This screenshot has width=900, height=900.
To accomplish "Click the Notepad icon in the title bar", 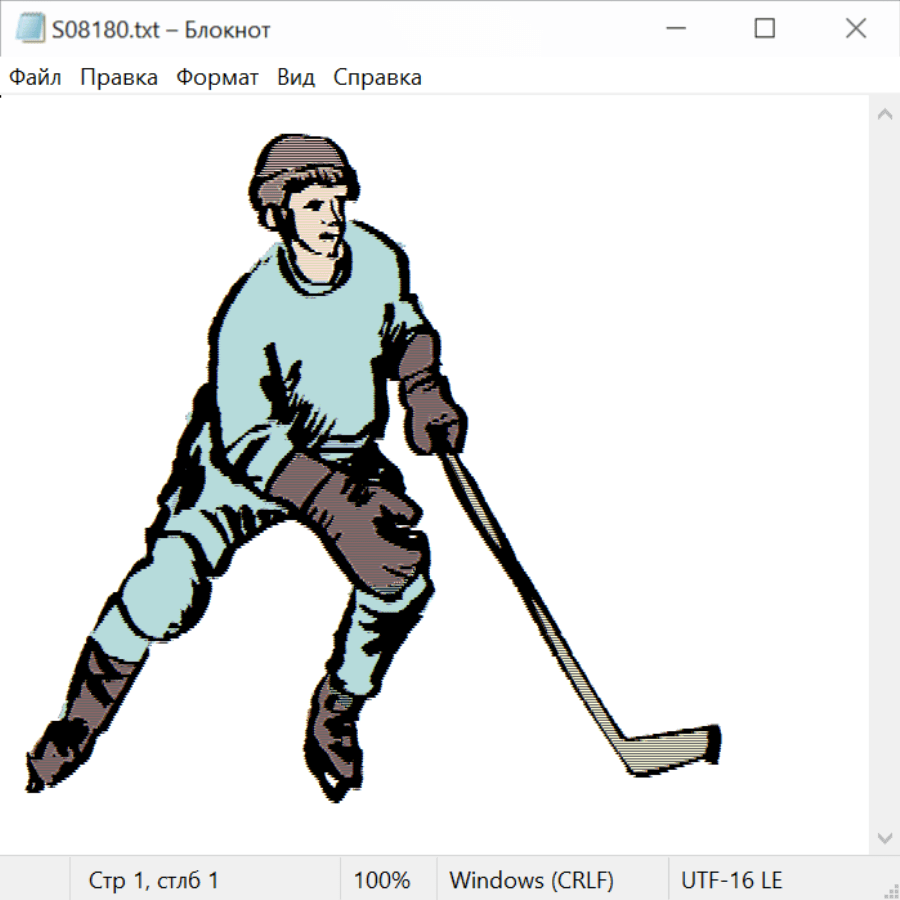I will coord(29,29).
